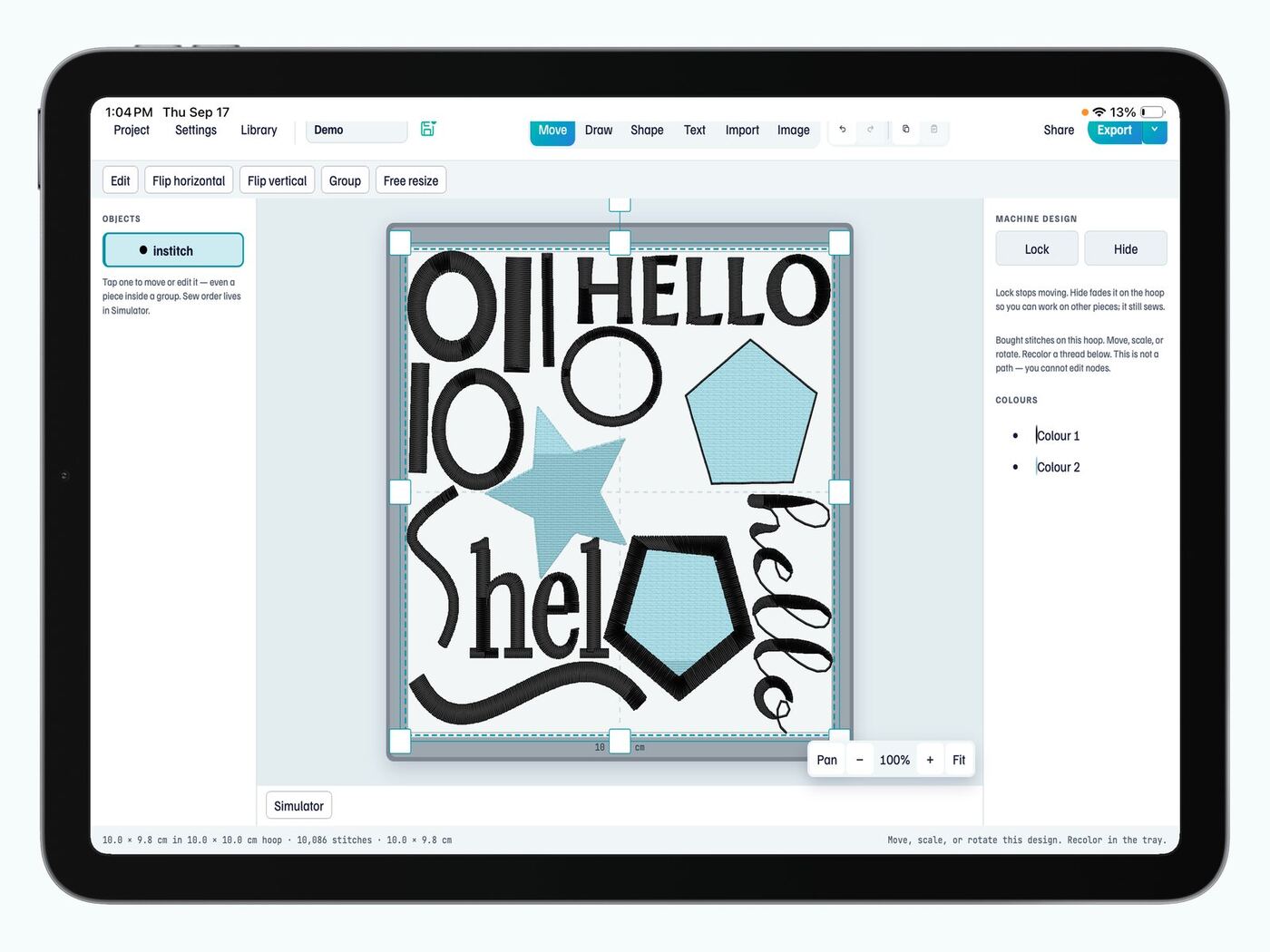Viewport: 1270px width, 952px height.
Task: Click the Share button
Action: pyautogui.click(x=1059, y=131)
